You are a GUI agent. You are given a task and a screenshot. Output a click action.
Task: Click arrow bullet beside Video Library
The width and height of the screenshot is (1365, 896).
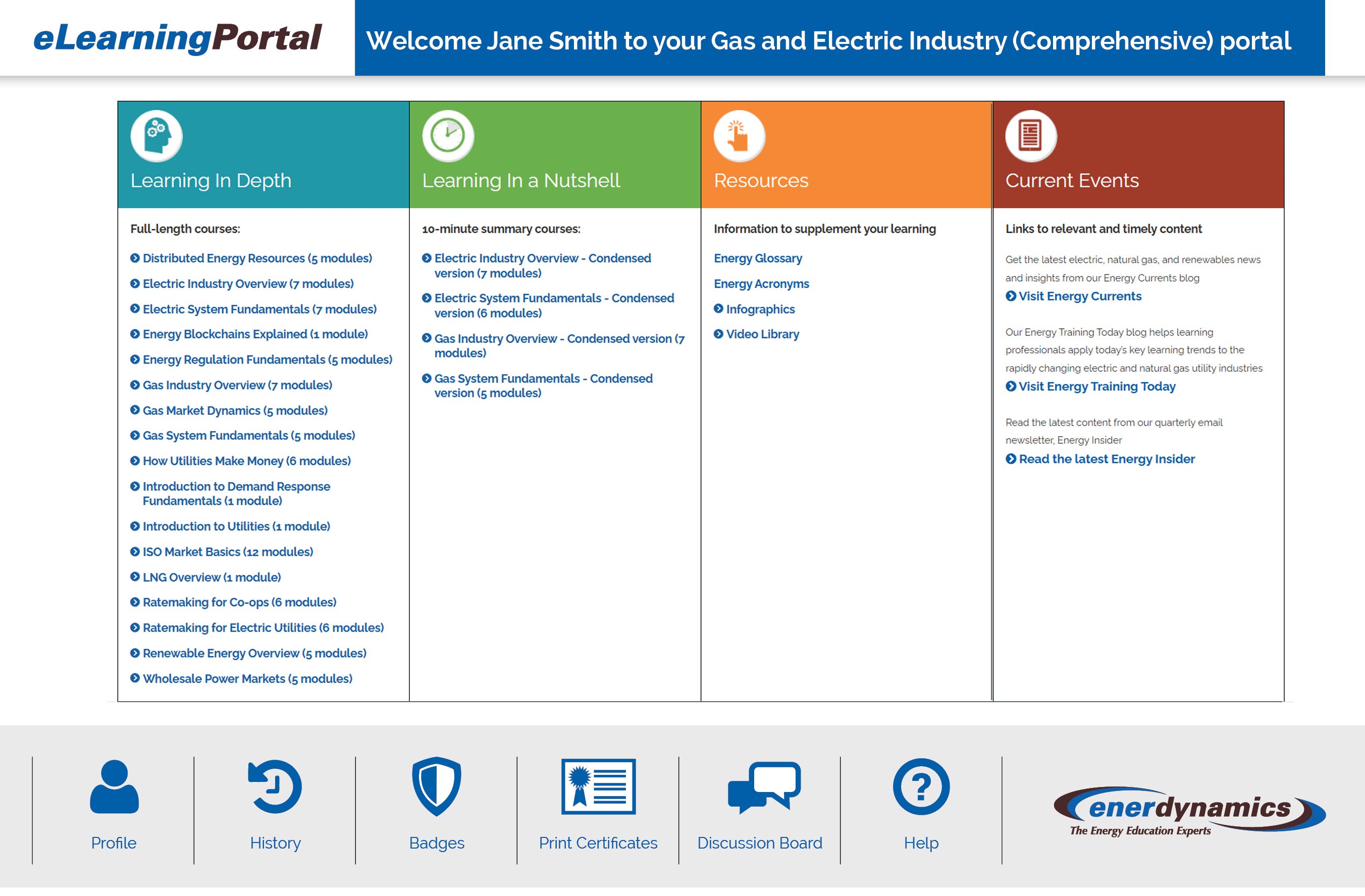pyautogui.click(x=719, y=334)
